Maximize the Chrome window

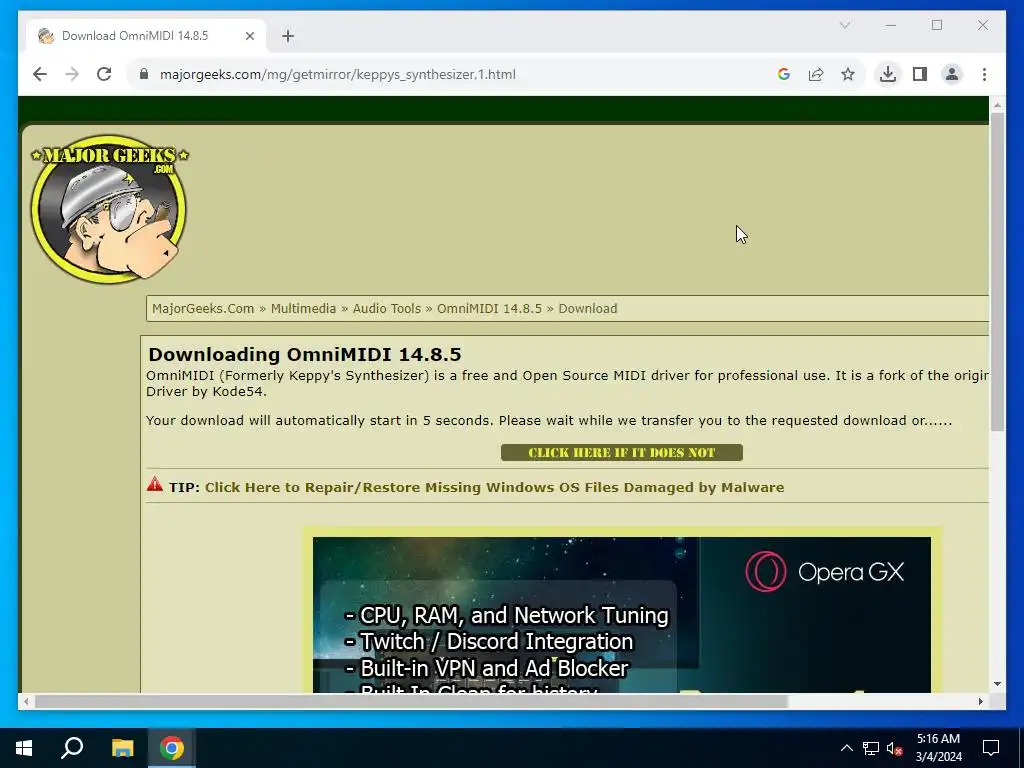(x=936, y=25)
